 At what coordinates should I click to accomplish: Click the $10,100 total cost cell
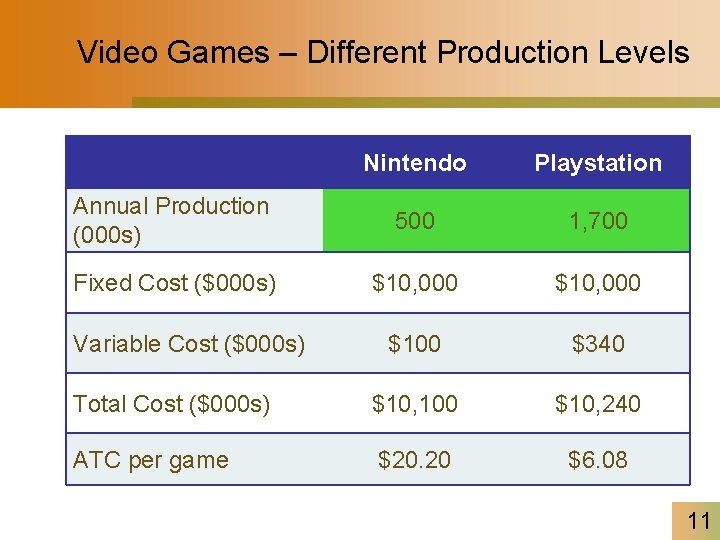coord(415,404)
